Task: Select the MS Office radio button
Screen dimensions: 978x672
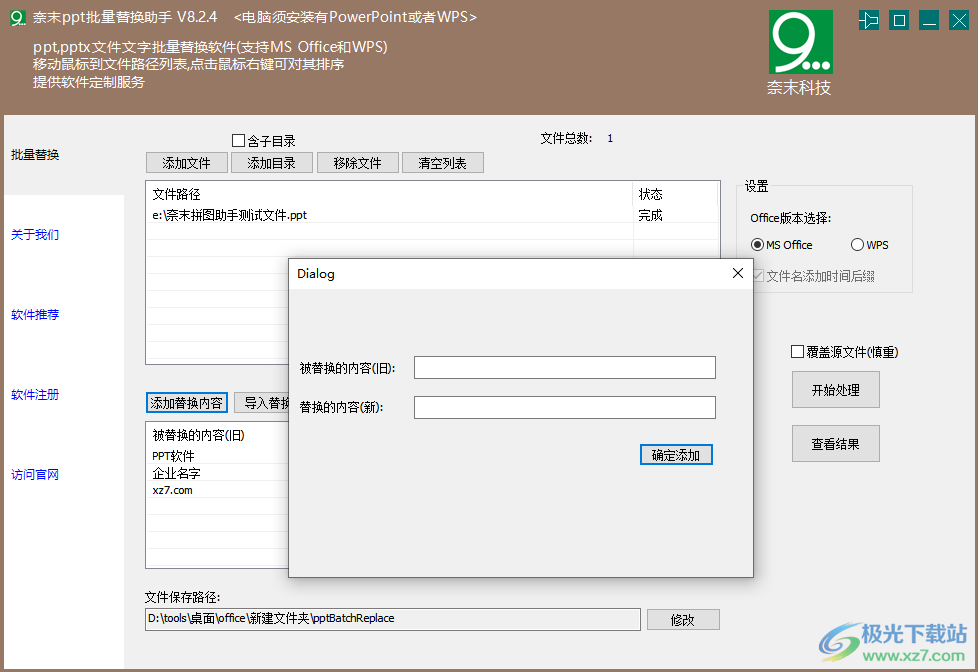Action: (x=757, y=244)
